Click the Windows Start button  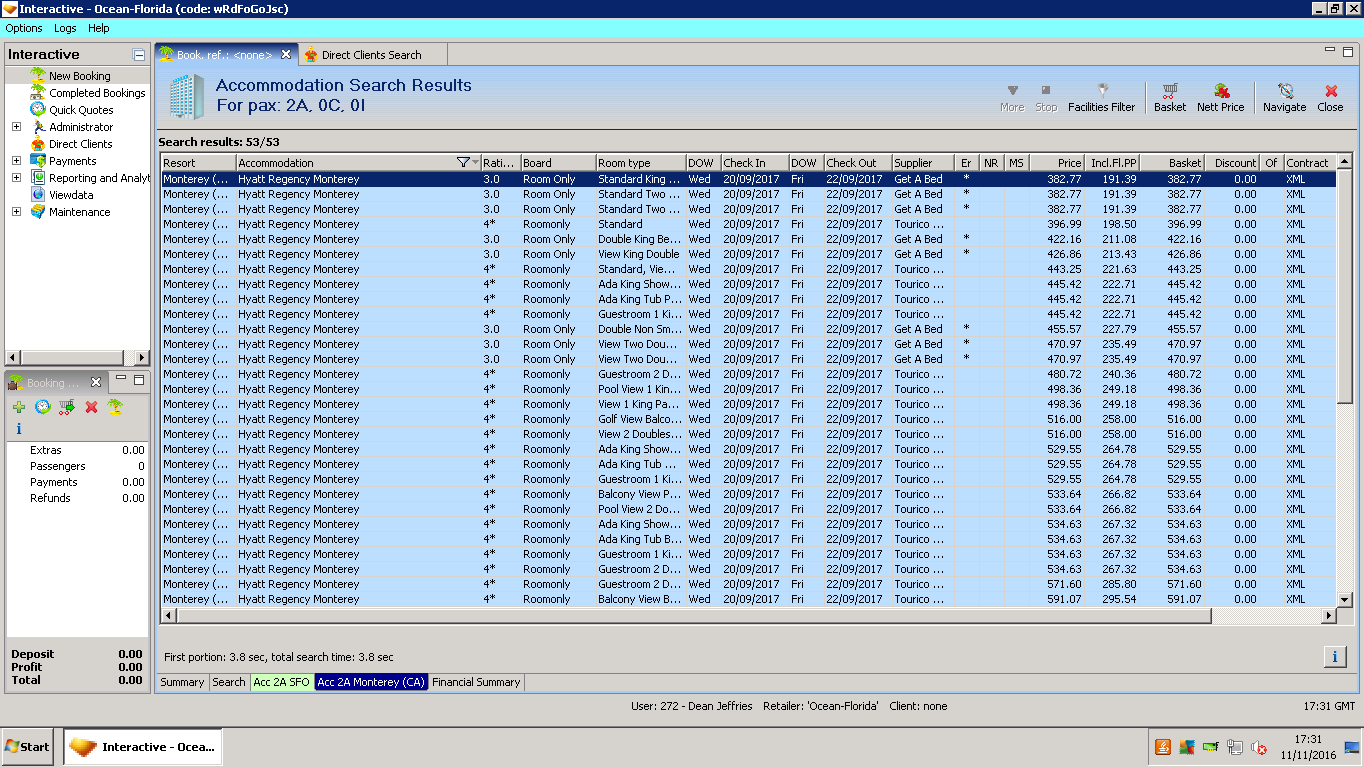[x=28, y=746]
